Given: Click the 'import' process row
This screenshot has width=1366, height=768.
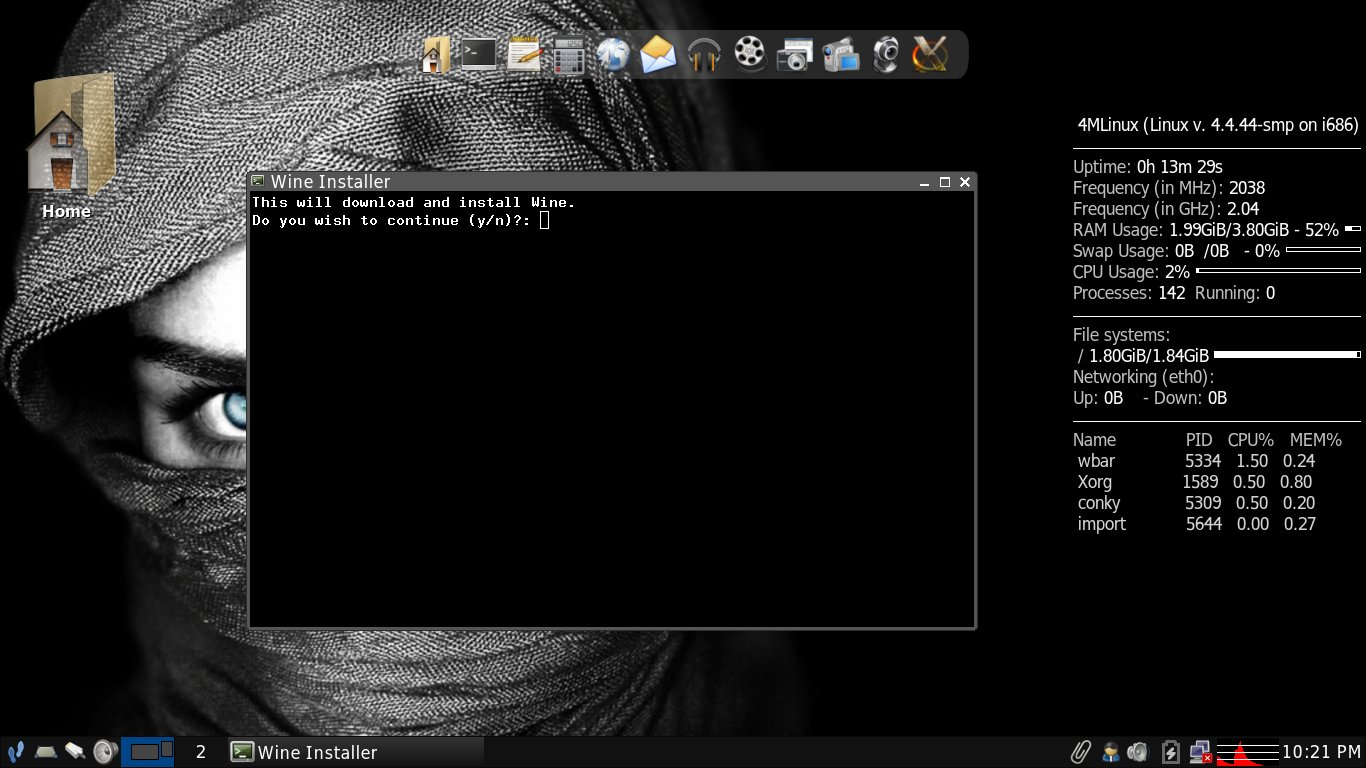Looking at the screenshot, I should [x=1196, y=524].
